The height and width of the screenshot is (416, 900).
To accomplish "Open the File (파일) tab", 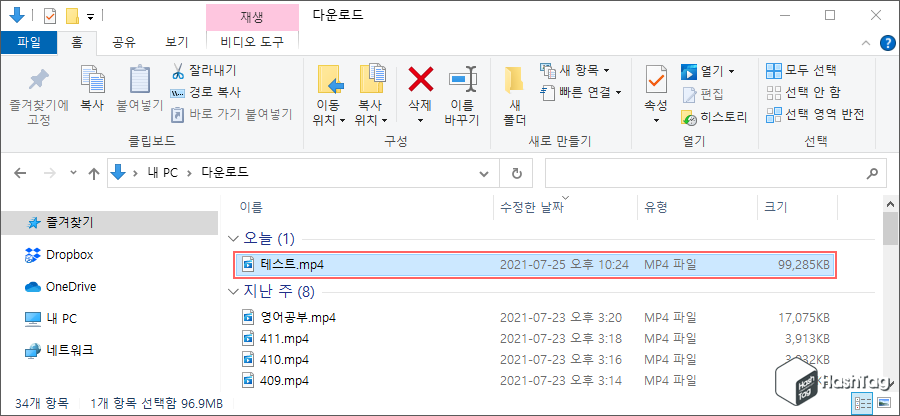I will [29, 41].
